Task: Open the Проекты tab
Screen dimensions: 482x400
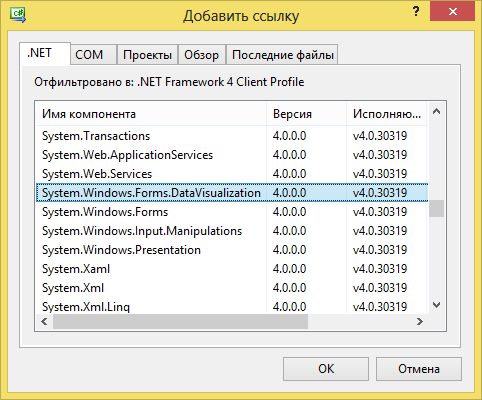Action: coord(147,54)
